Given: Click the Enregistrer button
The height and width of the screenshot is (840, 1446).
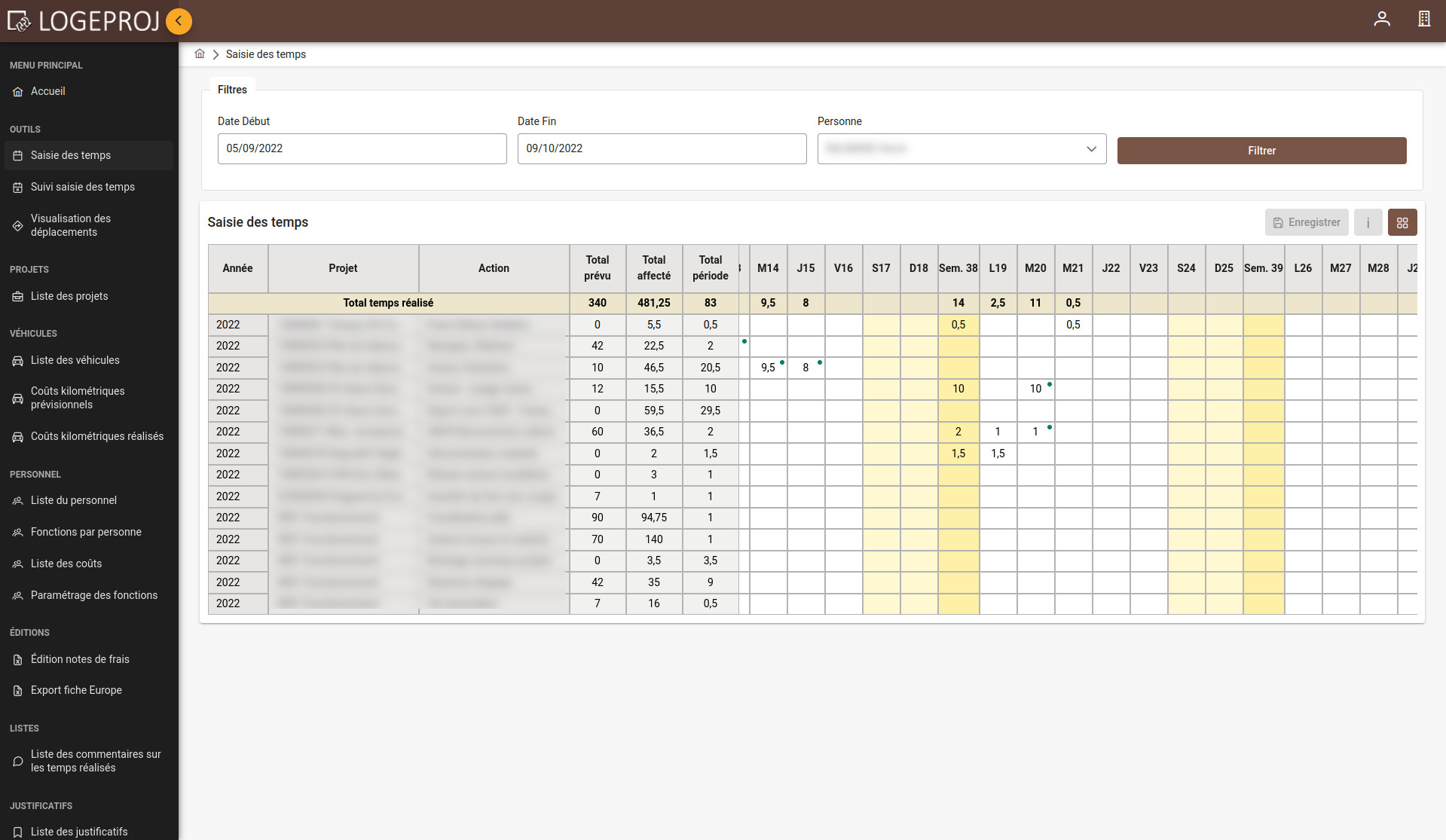Looking at the screenshot, I should pos(1306,223).
